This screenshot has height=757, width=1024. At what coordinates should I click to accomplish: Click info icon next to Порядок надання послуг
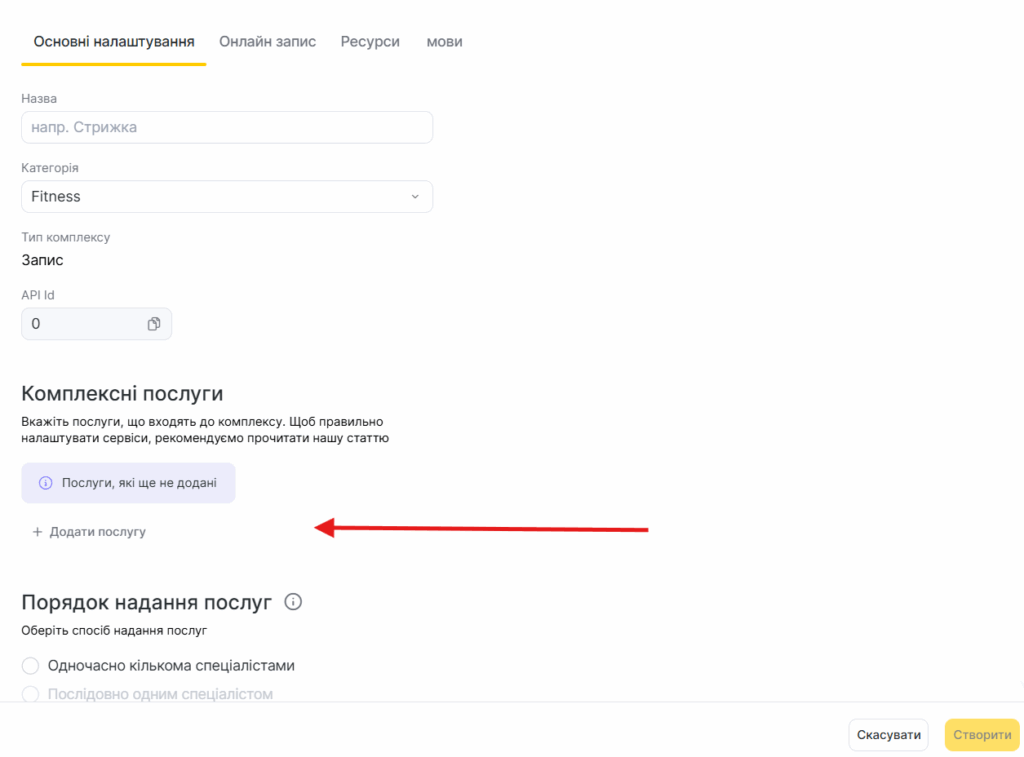(293, 602)
